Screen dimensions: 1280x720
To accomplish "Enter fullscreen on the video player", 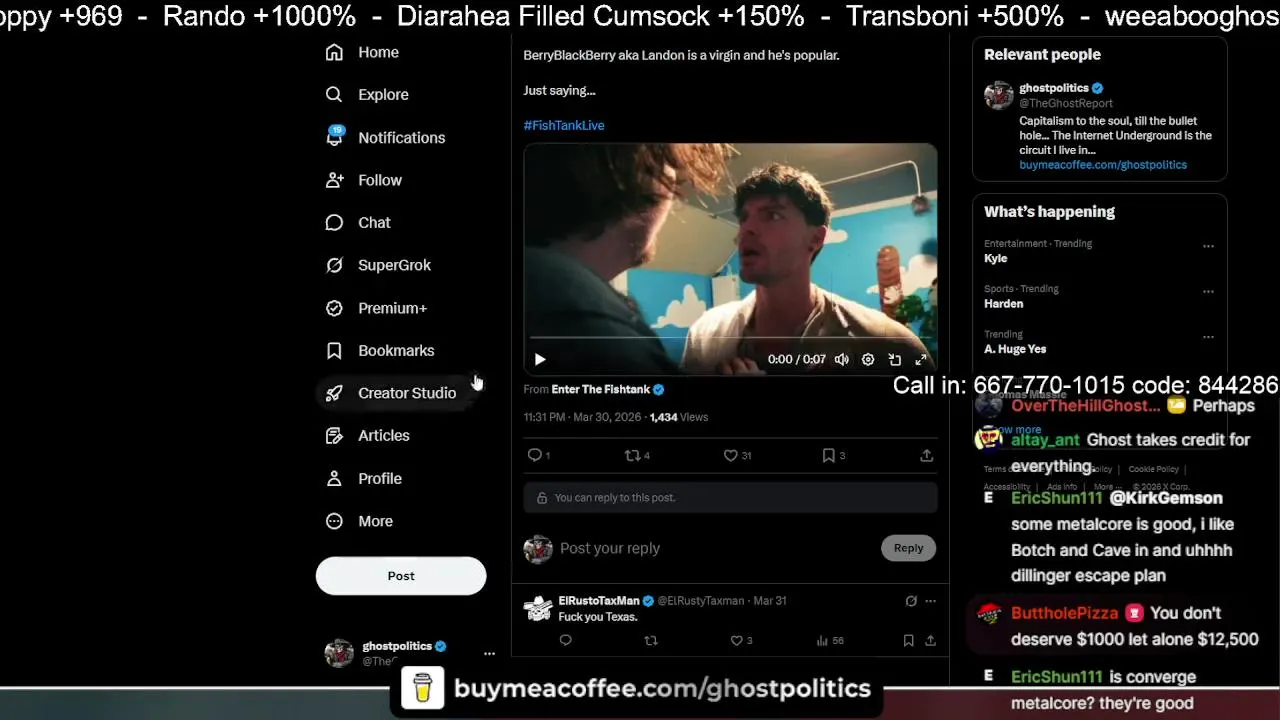I will [921, 360].
